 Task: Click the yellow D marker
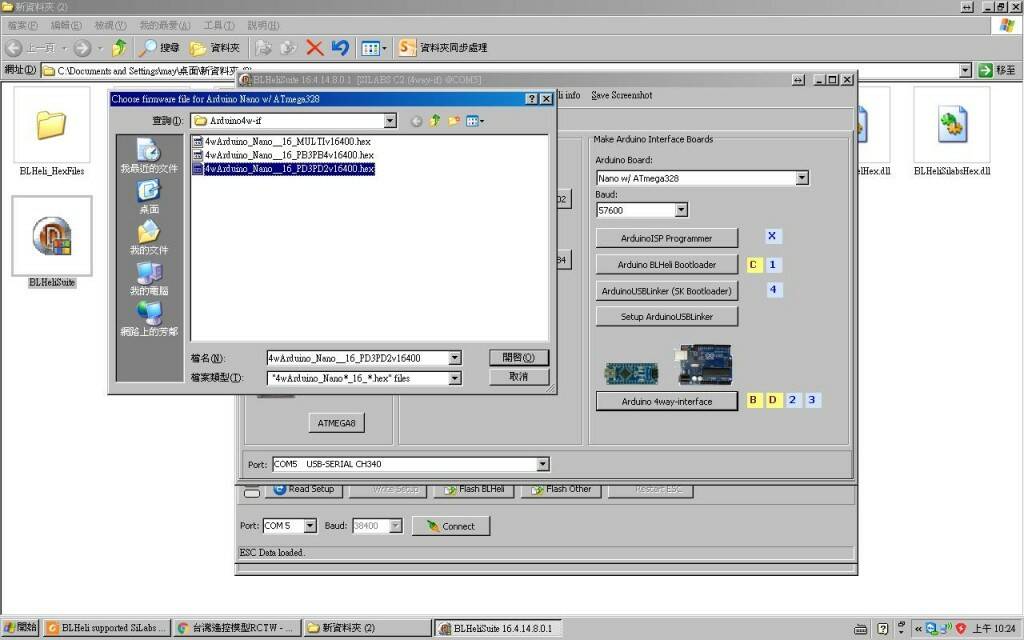(x=773, y=400)
